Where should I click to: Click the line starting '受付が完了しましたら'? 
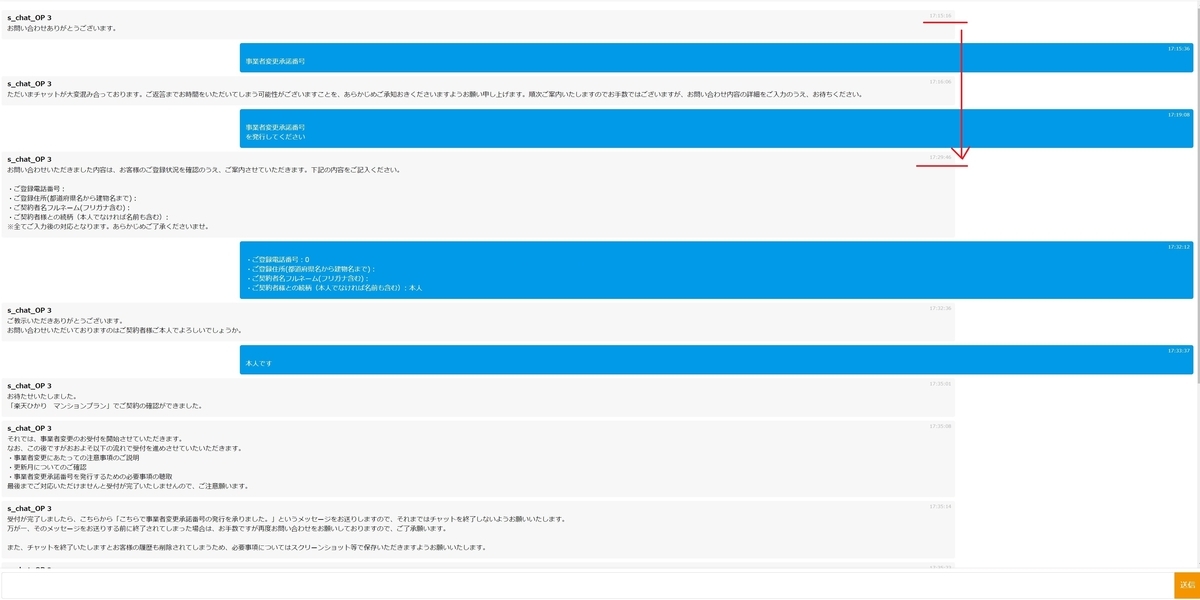pos(286,519)
